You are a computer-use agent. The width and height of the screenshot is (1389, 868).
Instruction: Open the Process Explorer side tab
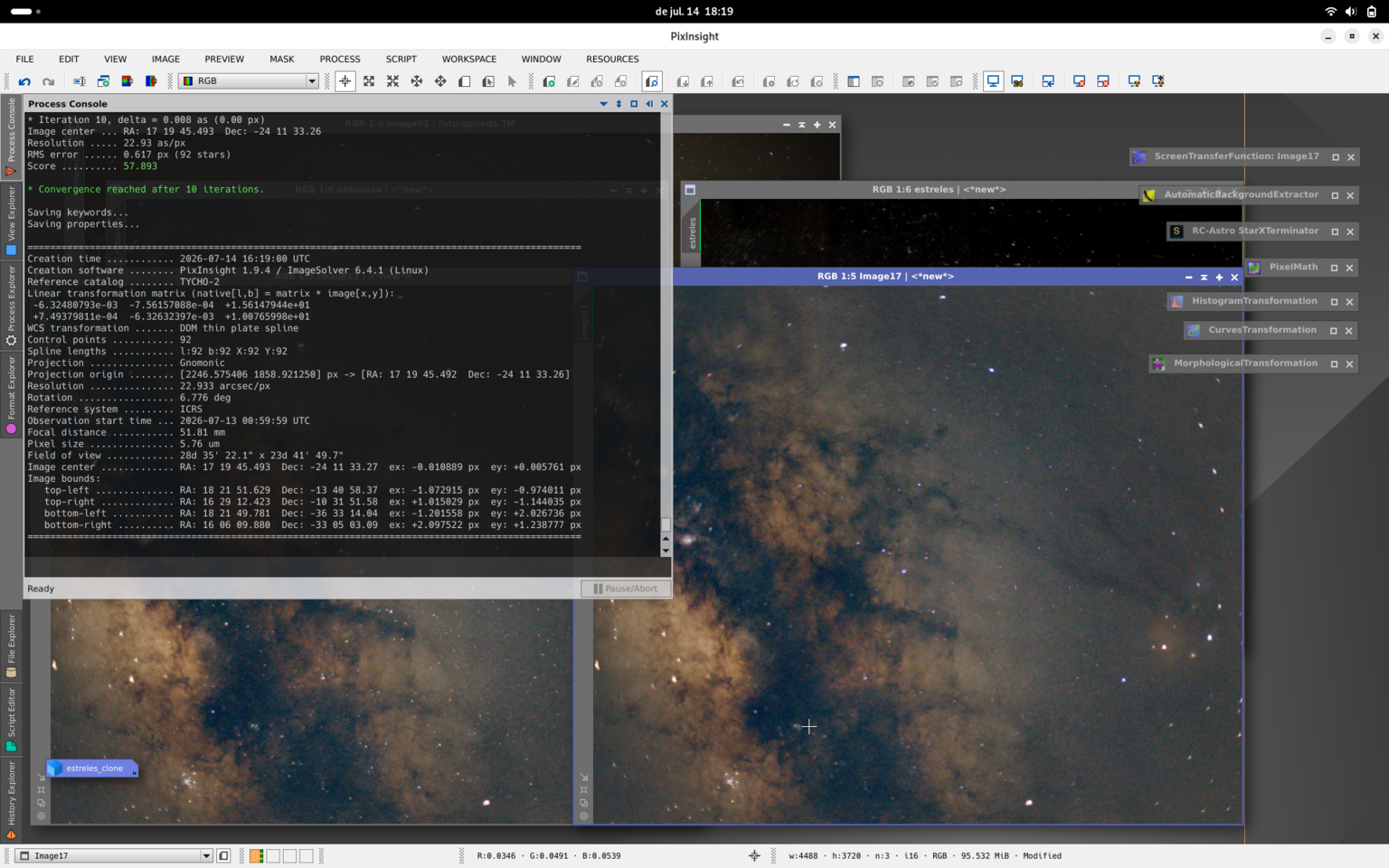coord(11,306)
